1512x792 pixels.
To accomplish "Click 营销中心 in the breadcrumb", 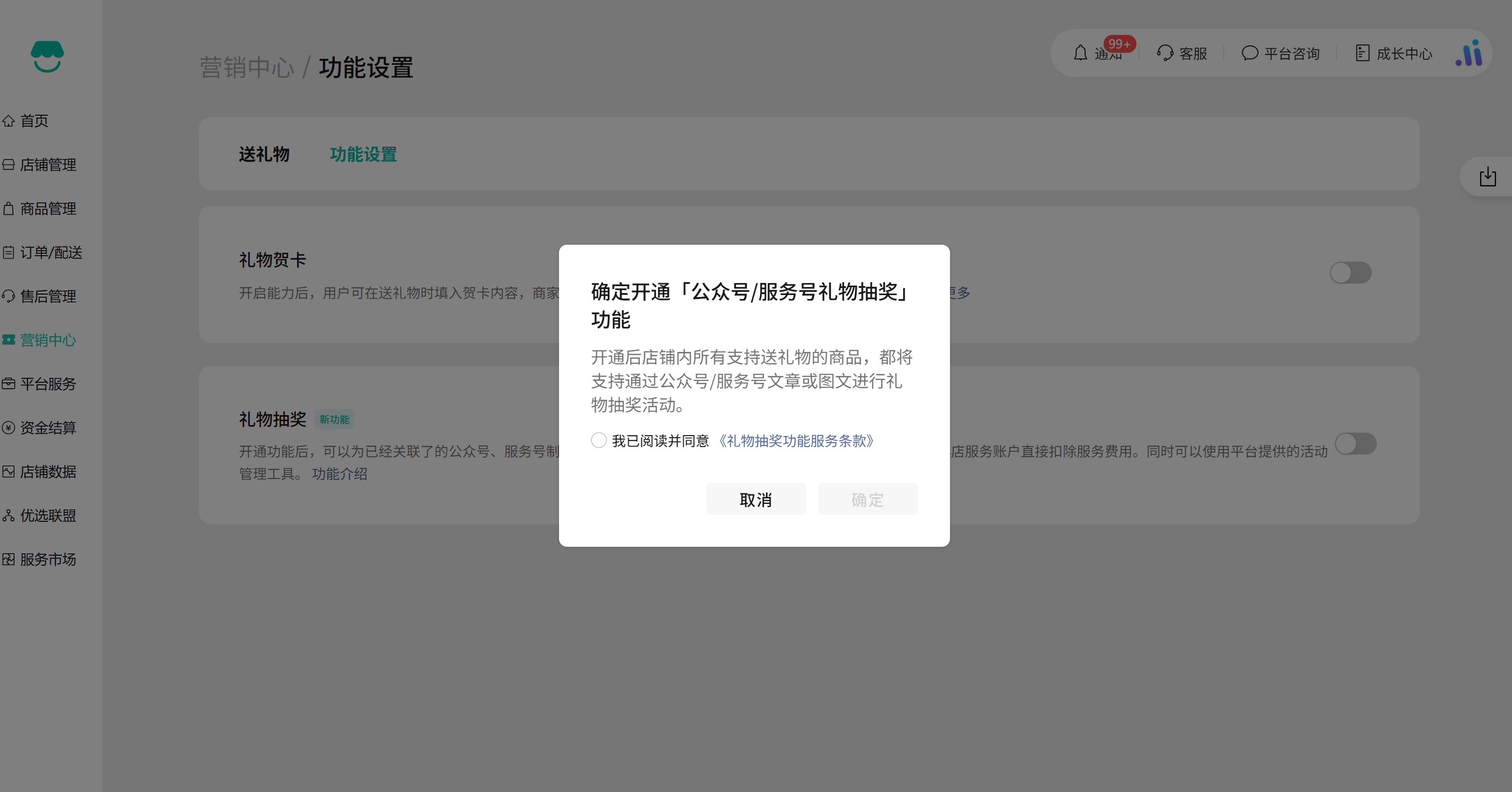I will (247, 68).
